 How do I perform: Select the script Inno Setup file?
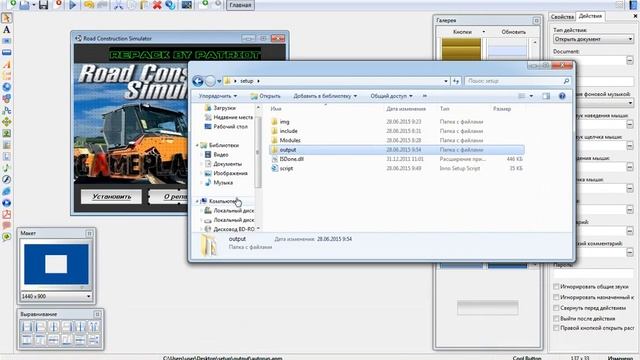286,169
